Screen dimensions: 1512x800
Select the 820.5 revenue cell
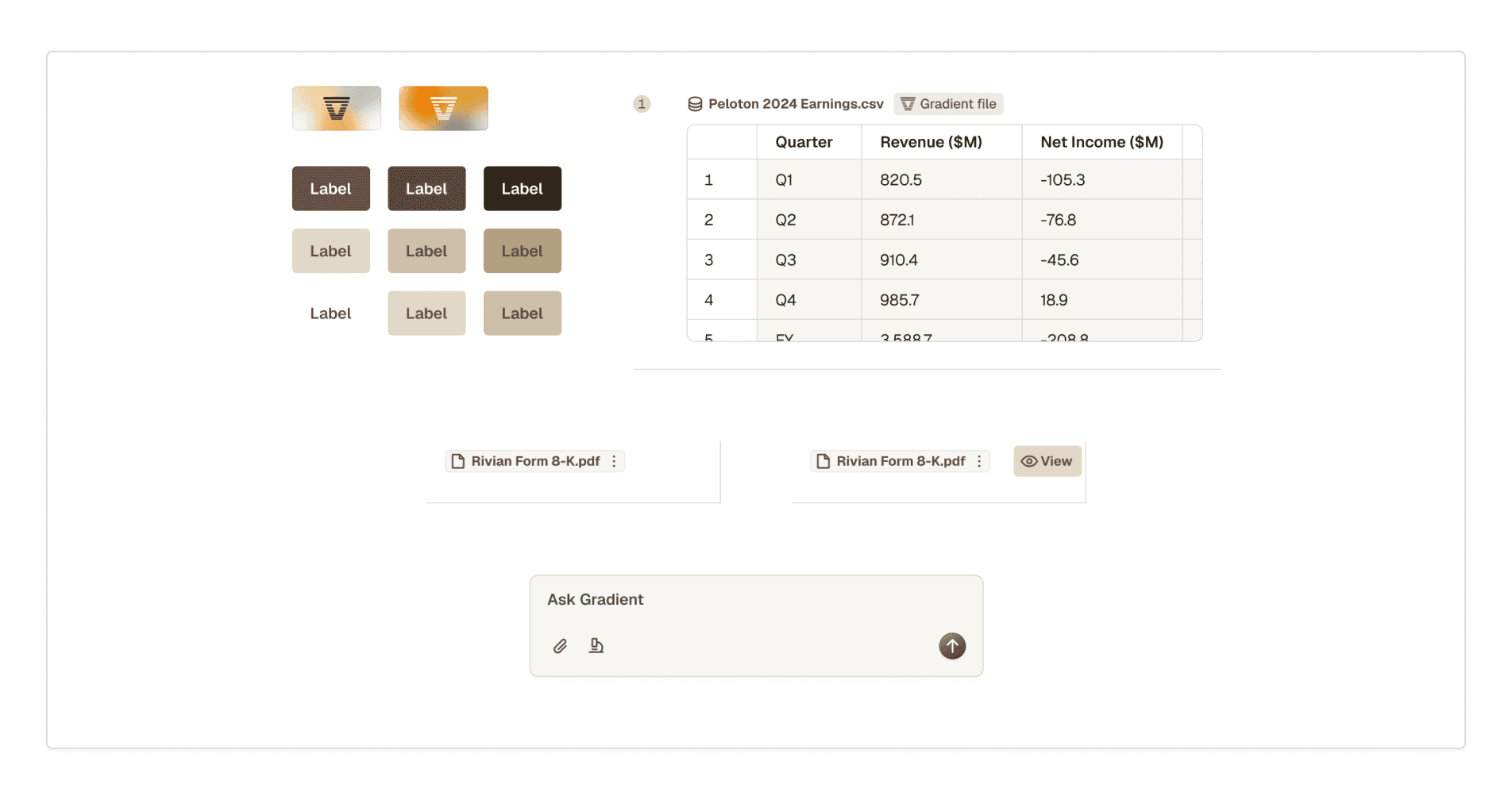(942, 180)
